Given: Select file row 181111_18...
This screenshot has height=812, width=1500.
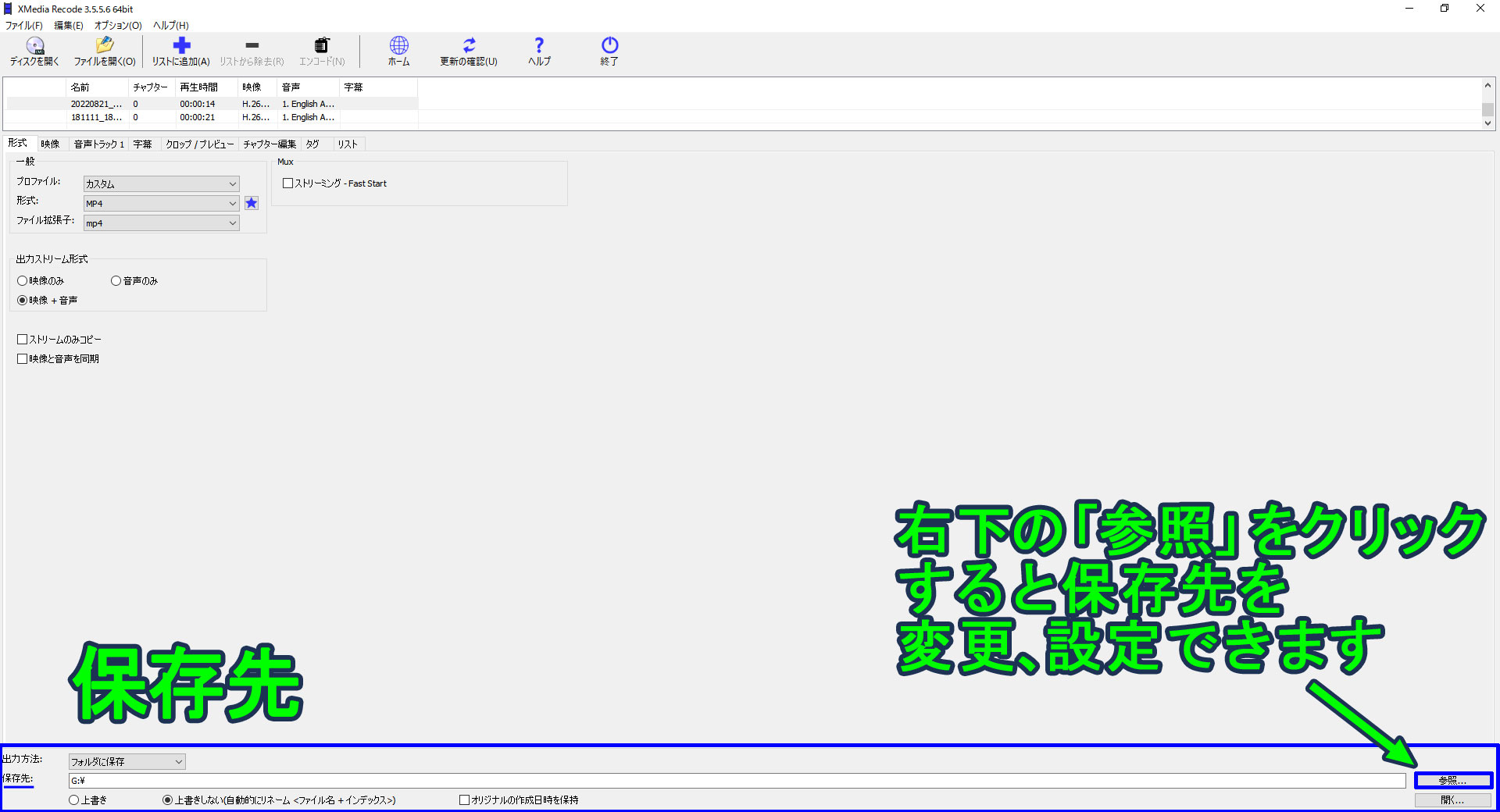Looking at the screenshot, I should [x=212, y=118].
